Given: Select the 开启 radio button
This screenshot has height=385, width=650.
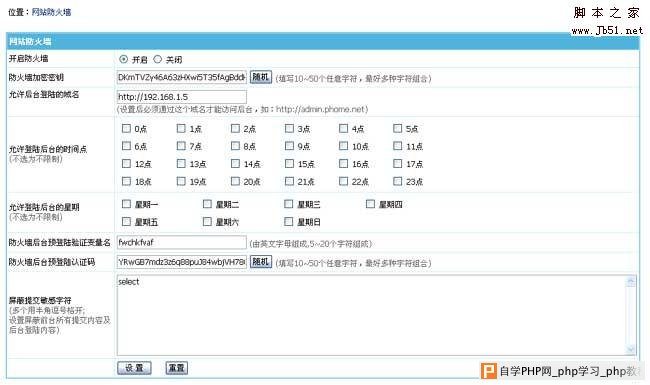Looking at the screenshot, I should [123, 59].
